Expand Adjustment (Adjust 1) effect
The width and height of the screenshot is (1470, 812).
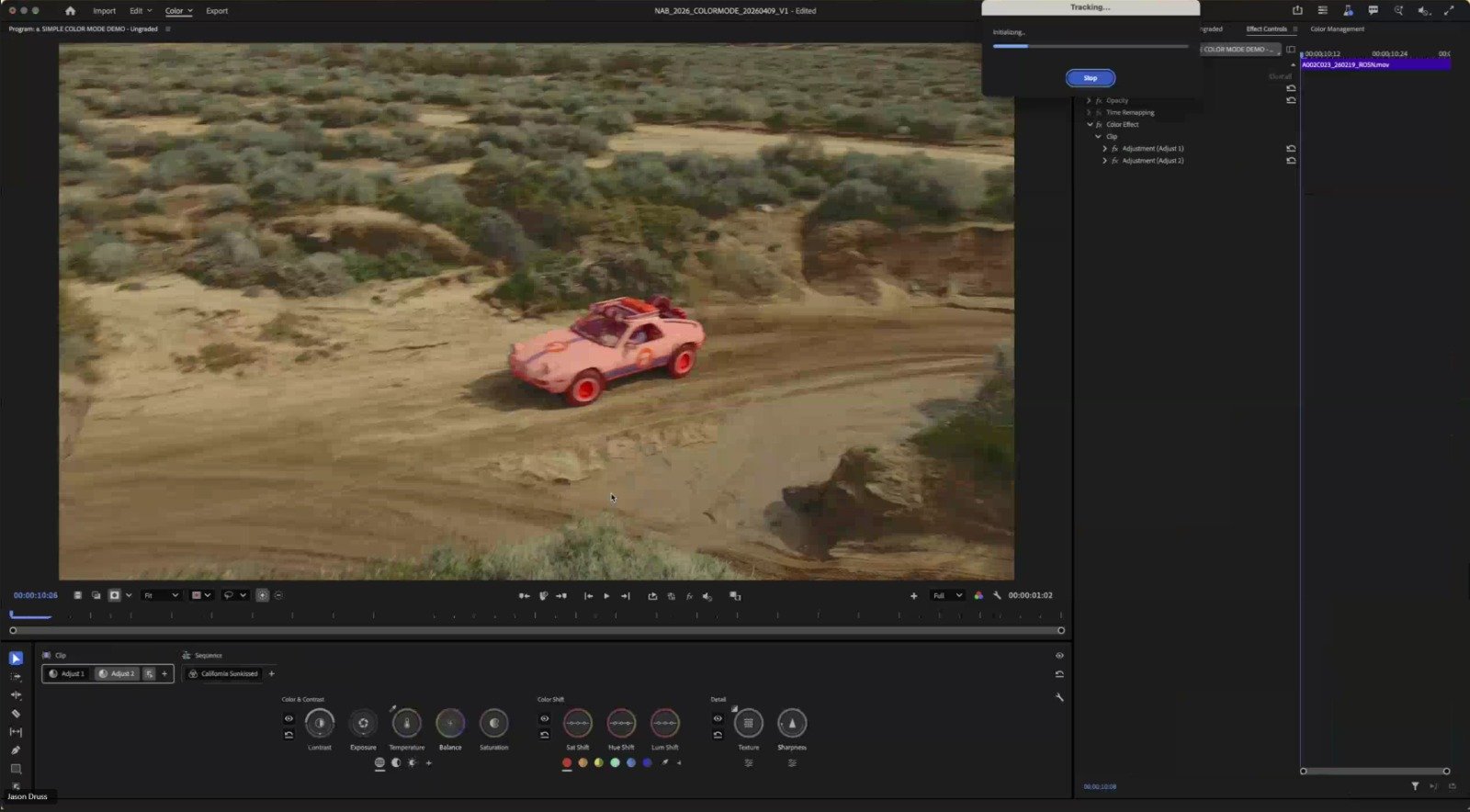[1104, 149]
